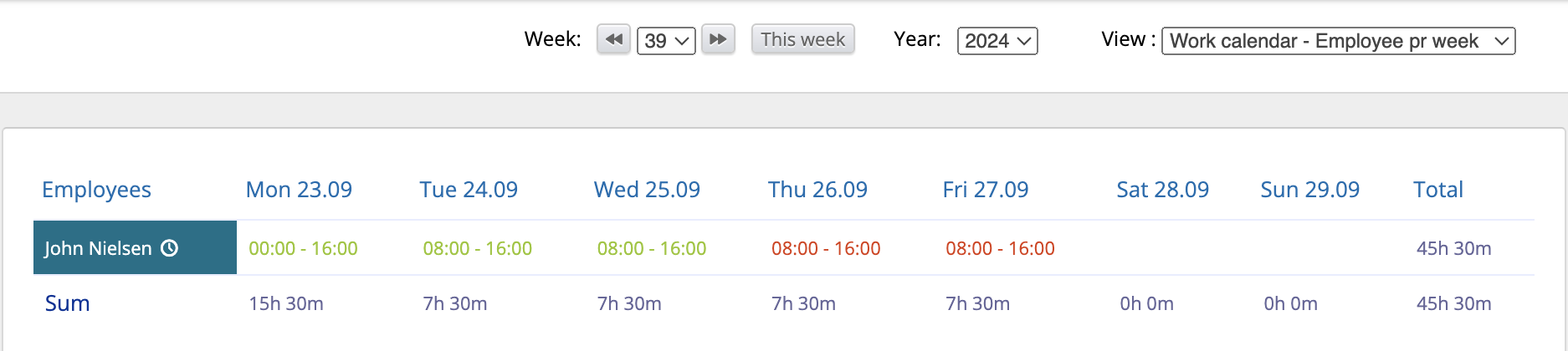The width and height of the screenshot is (1568, 351).
Task: Open Thursday red shift 08:00 - 16:00
Action: click(826, 248)
